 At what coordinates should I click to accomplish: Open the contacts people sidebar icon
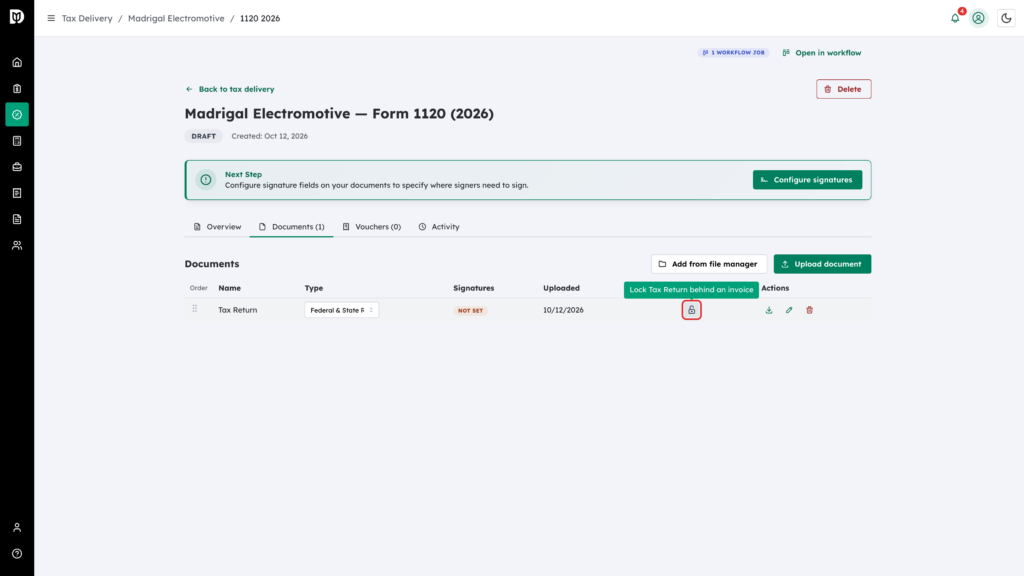[x=17, y=246]
